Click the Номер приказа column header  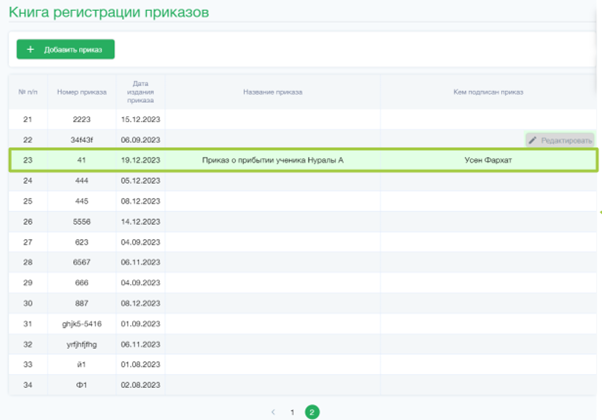pos(82,92)
